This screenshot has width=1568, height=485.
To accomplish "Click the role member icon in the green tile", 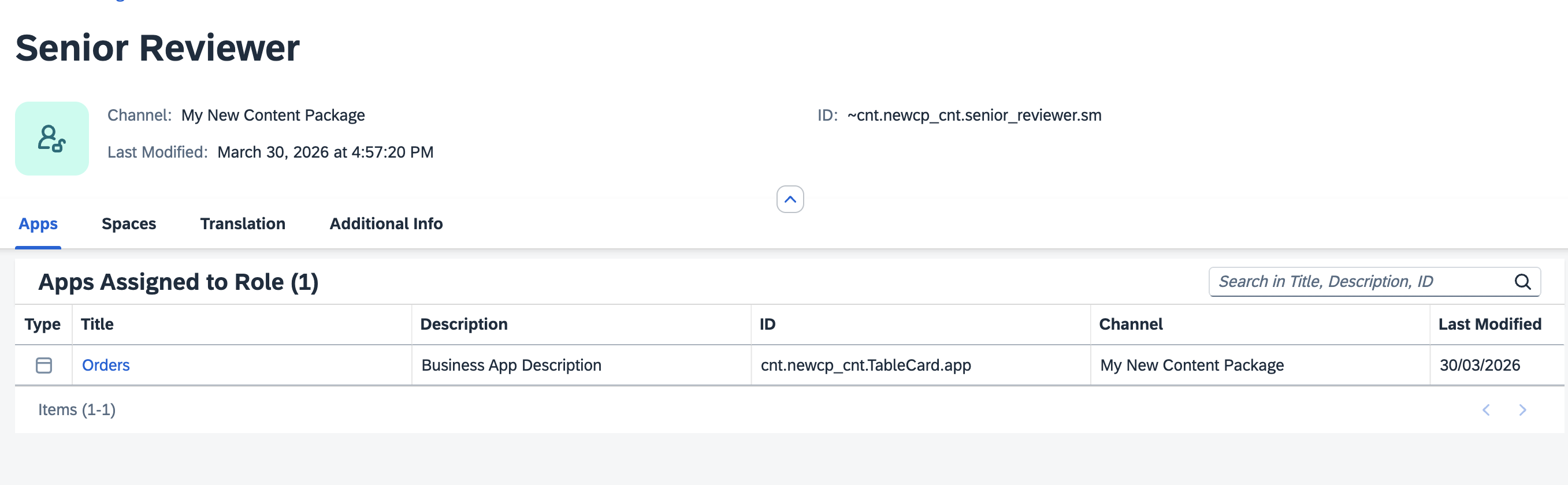I will coord(52,138).
